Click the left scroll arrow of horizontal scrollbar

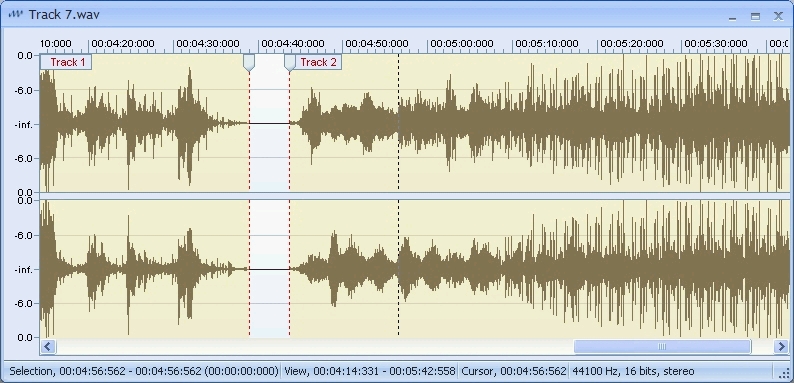pyautogui.click(x=48, y=347)
